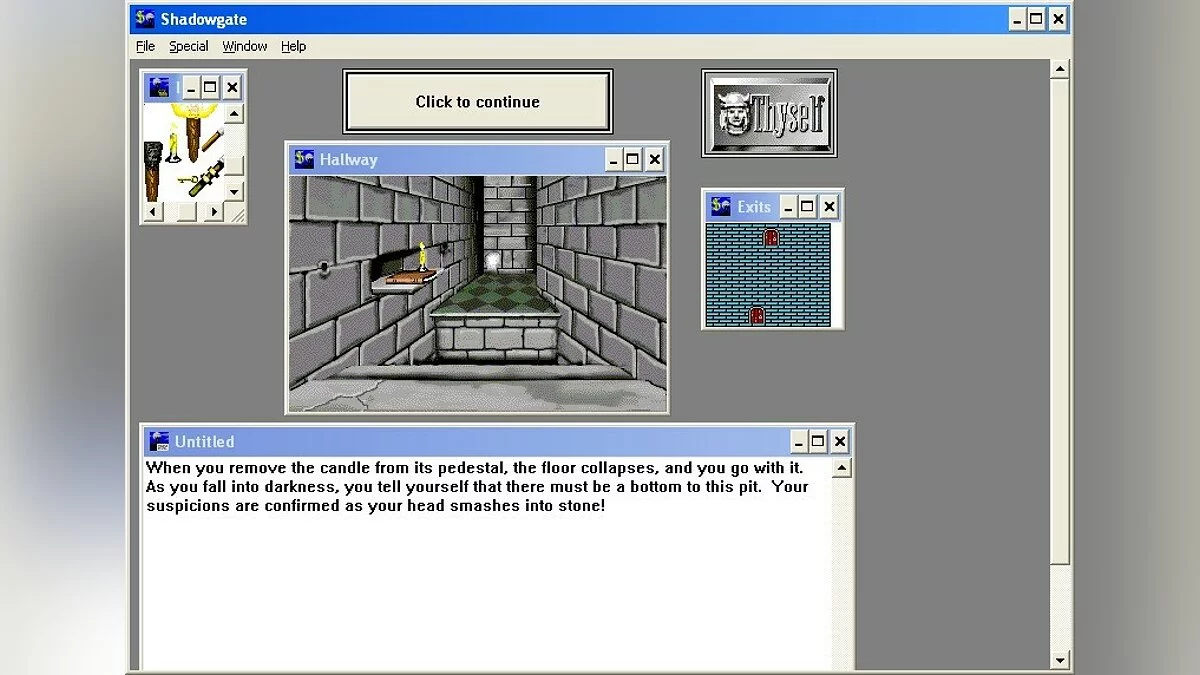
Task: Click the Exits window title icon
Action: [720, 206]
